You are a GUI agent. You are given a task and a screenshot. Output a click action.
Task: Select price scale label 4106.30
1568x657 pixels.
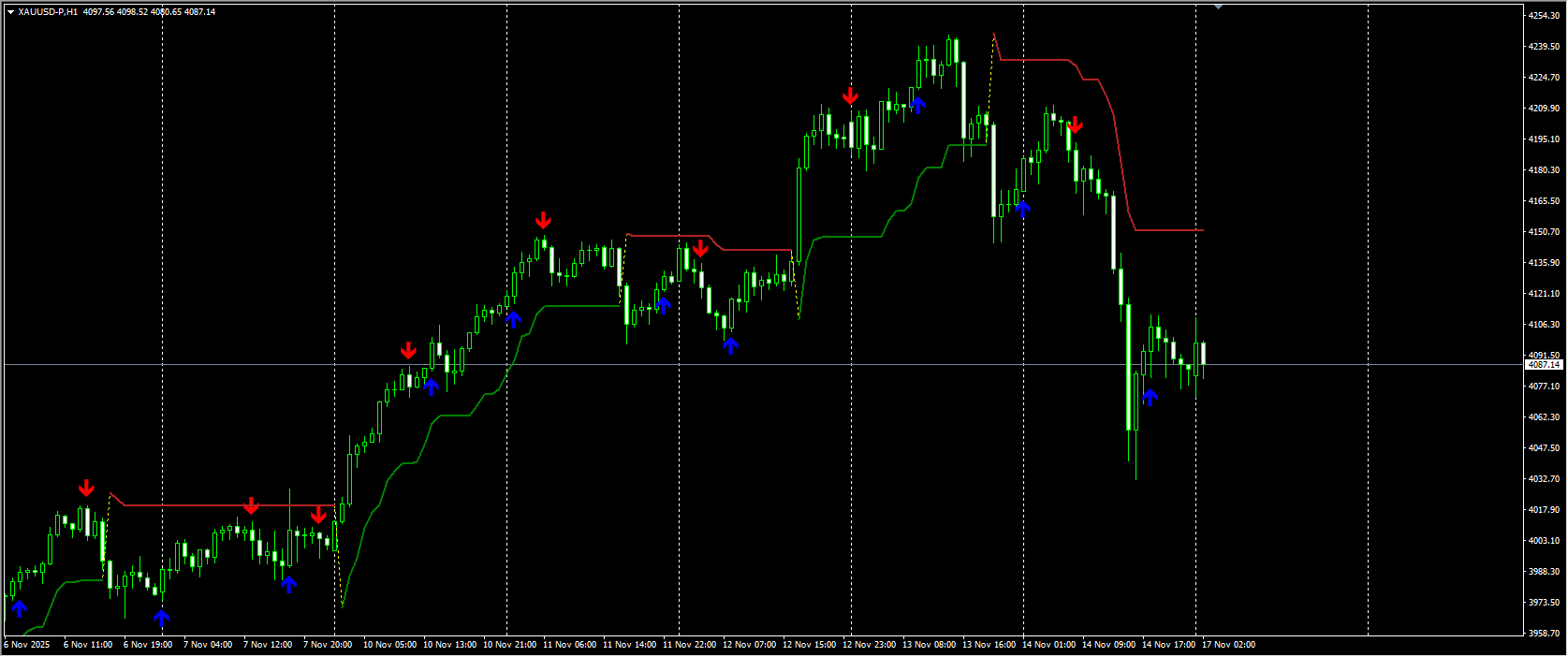[x=1545, y=325]
